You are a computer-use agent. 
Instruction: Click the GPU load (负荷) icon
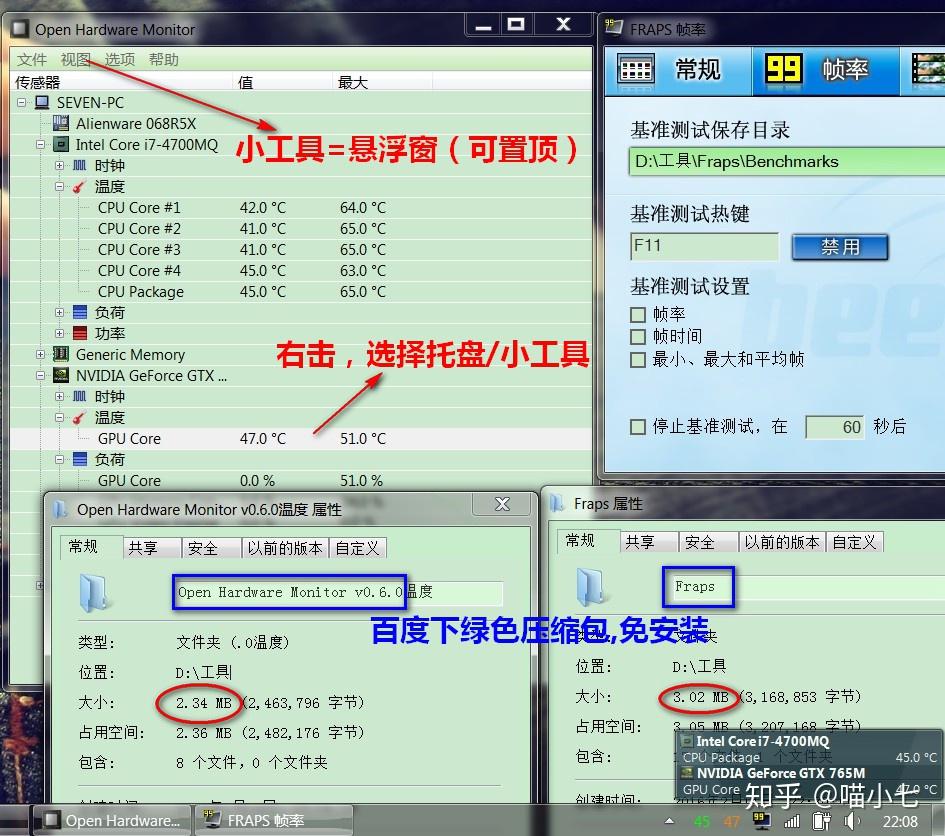point(80,459)
